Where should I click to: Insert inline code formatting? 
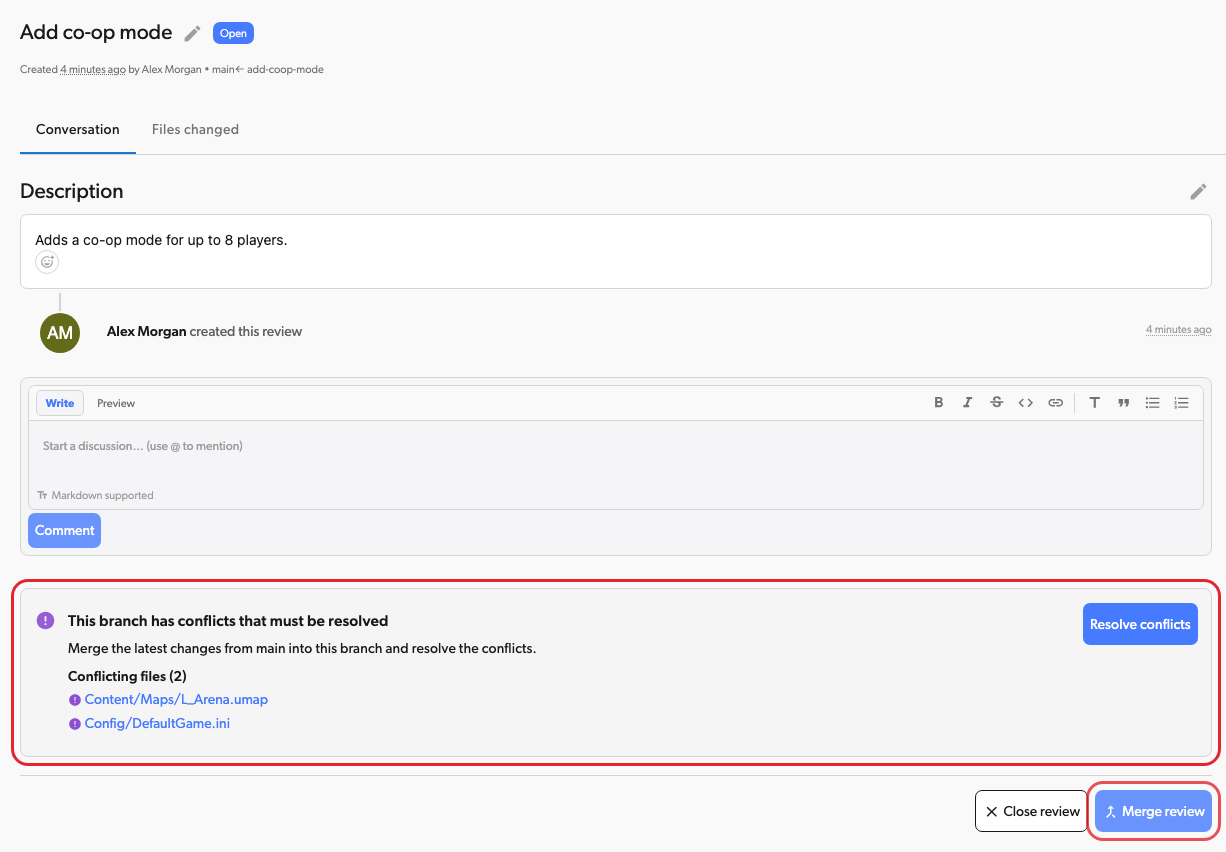(1025, 403)
